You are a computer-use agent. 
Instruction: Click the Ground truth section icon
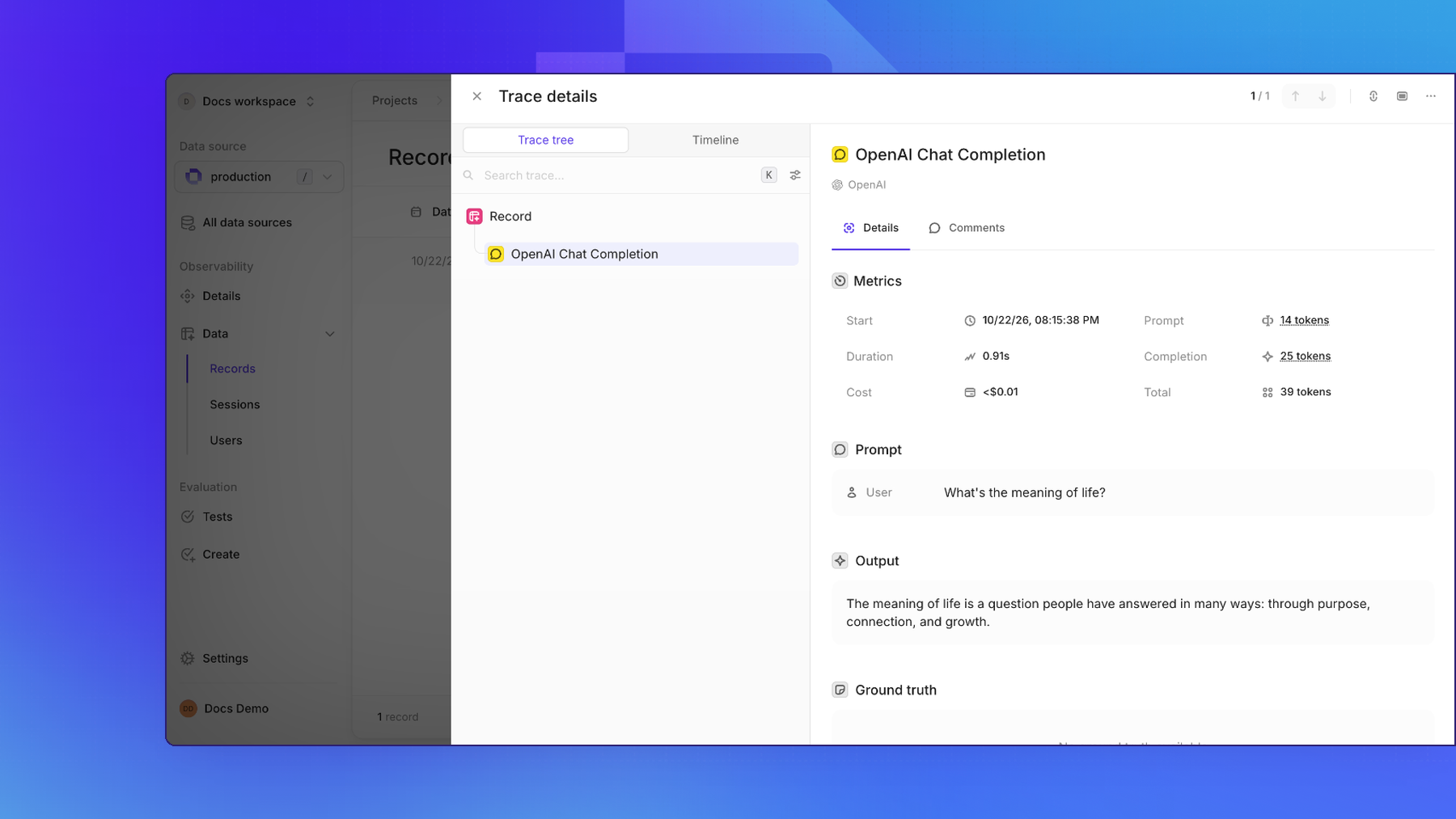pyautogui.click(x=840, y=690)
